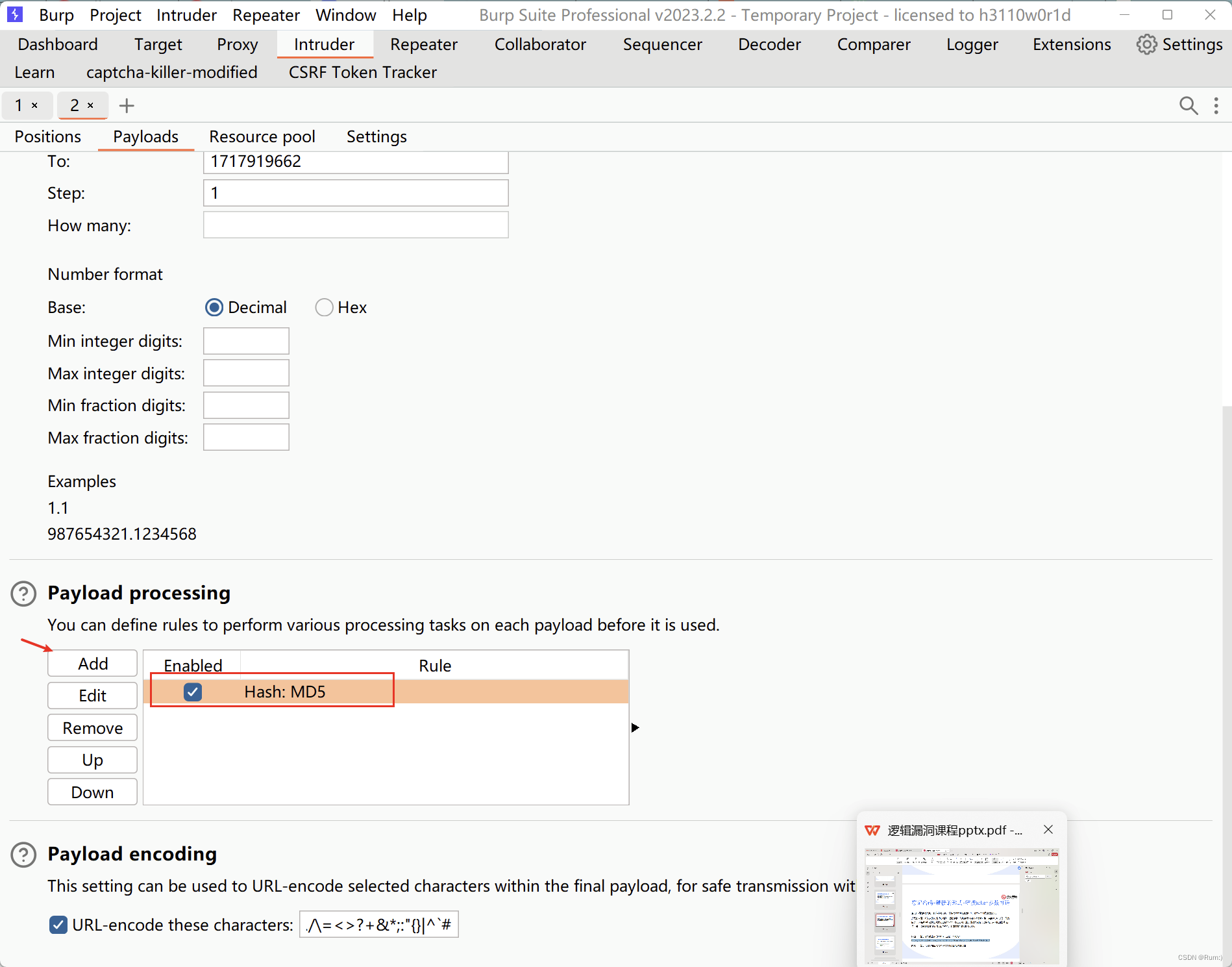The width and height of the screenshot is (1232, 967).
Task: Click the search magnifier icon
Action: pyautogui.click(x=1189, y=105)
